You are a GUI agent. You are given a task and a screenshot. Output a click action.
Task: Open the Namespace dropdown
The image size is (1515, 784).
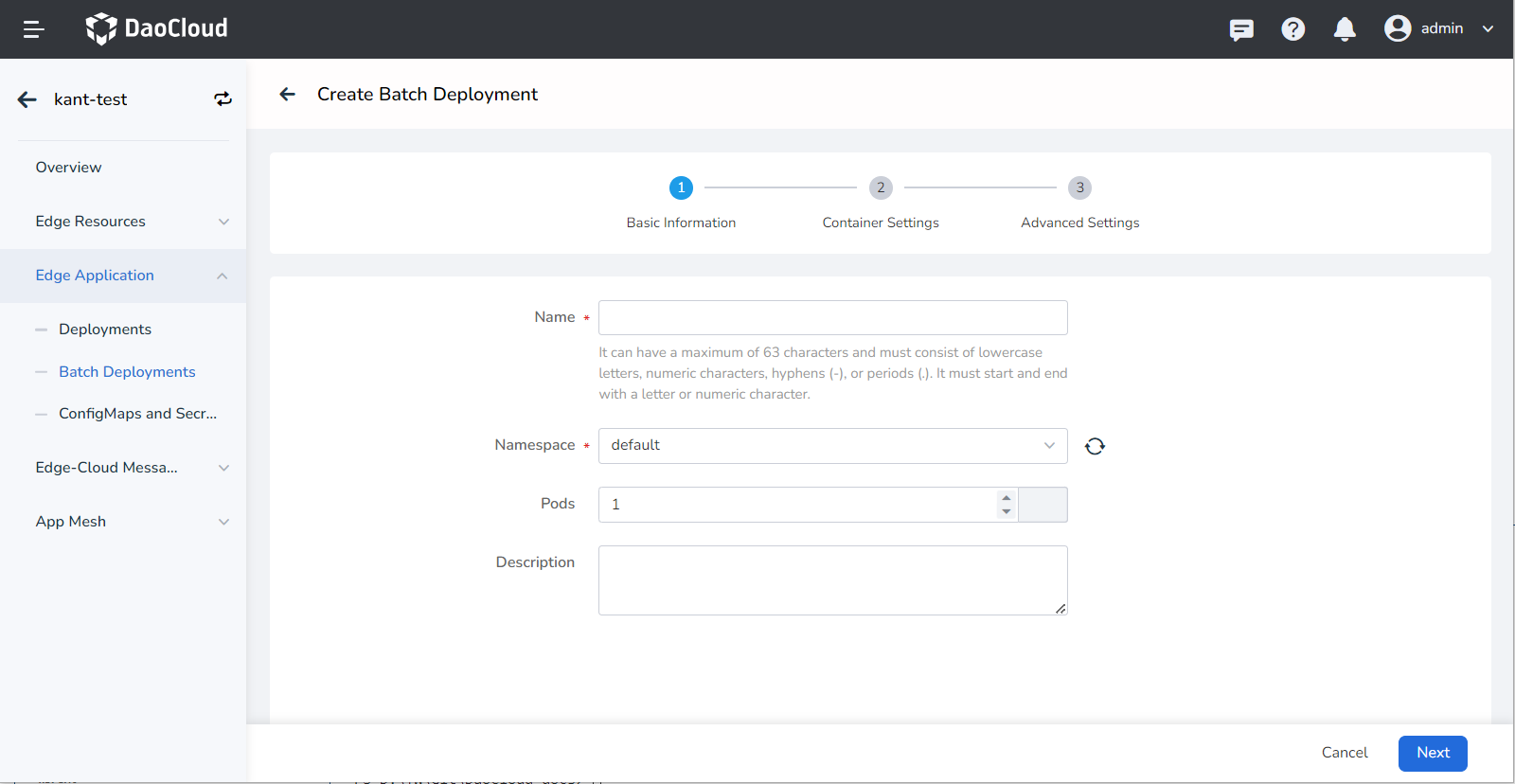pyautogui.click(x=832, y=446)
